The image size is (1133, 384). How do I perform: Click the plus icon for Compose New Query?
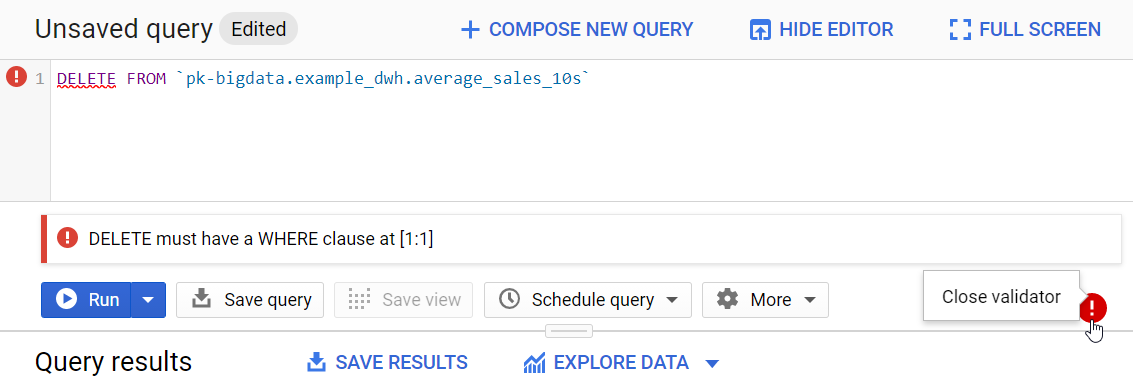tap(470, 30)
